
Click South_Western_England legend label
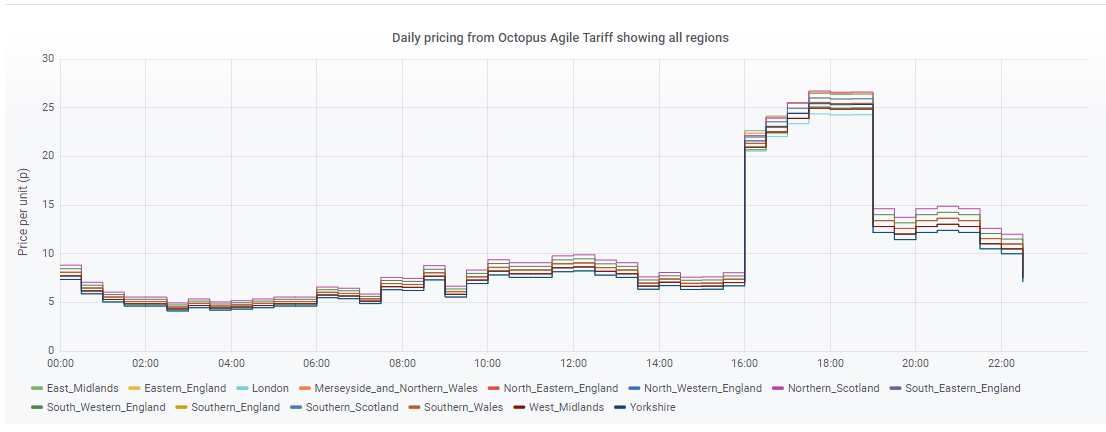(106, 407)
